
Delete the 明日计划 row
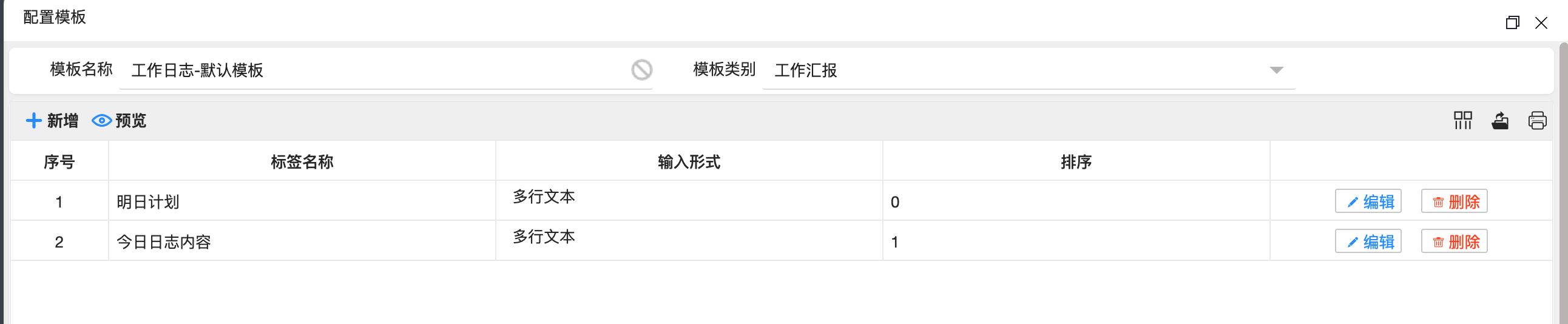(x=1453, y=201)
